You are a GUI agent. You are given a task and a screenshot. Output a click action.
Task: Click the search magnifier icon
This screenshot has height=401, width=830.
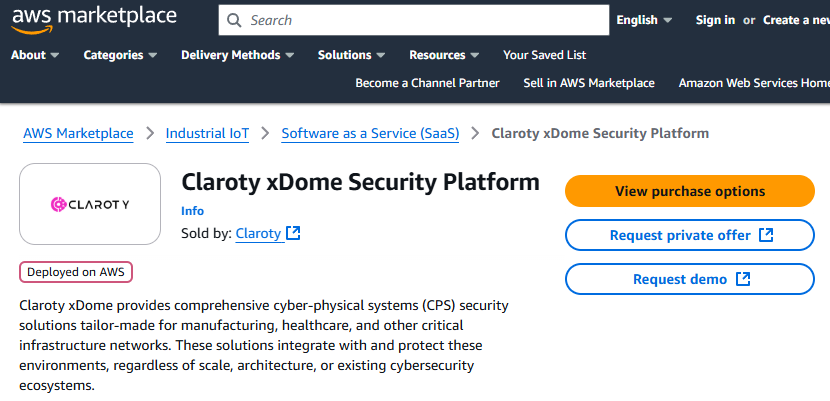pyautogui.click(x=234, y=21)
